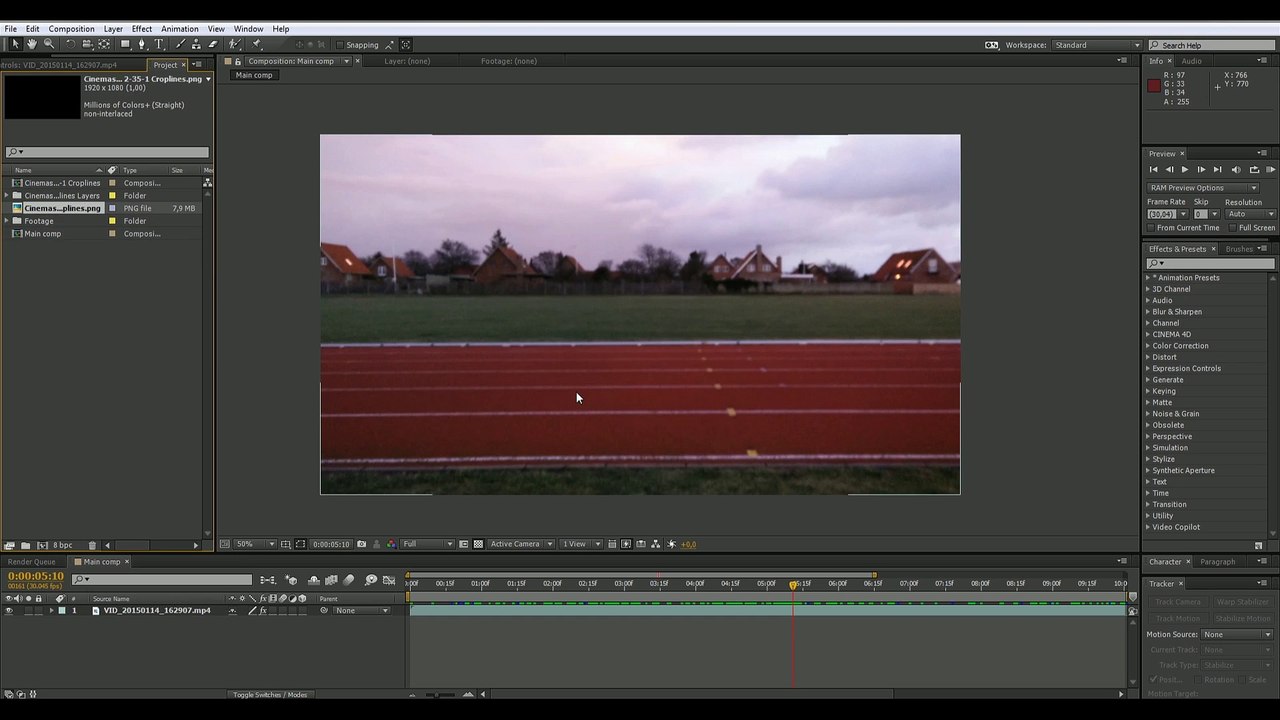Show channel and color management settings
The height and width of the screenshot is (720, 1280).
point(391,544)
